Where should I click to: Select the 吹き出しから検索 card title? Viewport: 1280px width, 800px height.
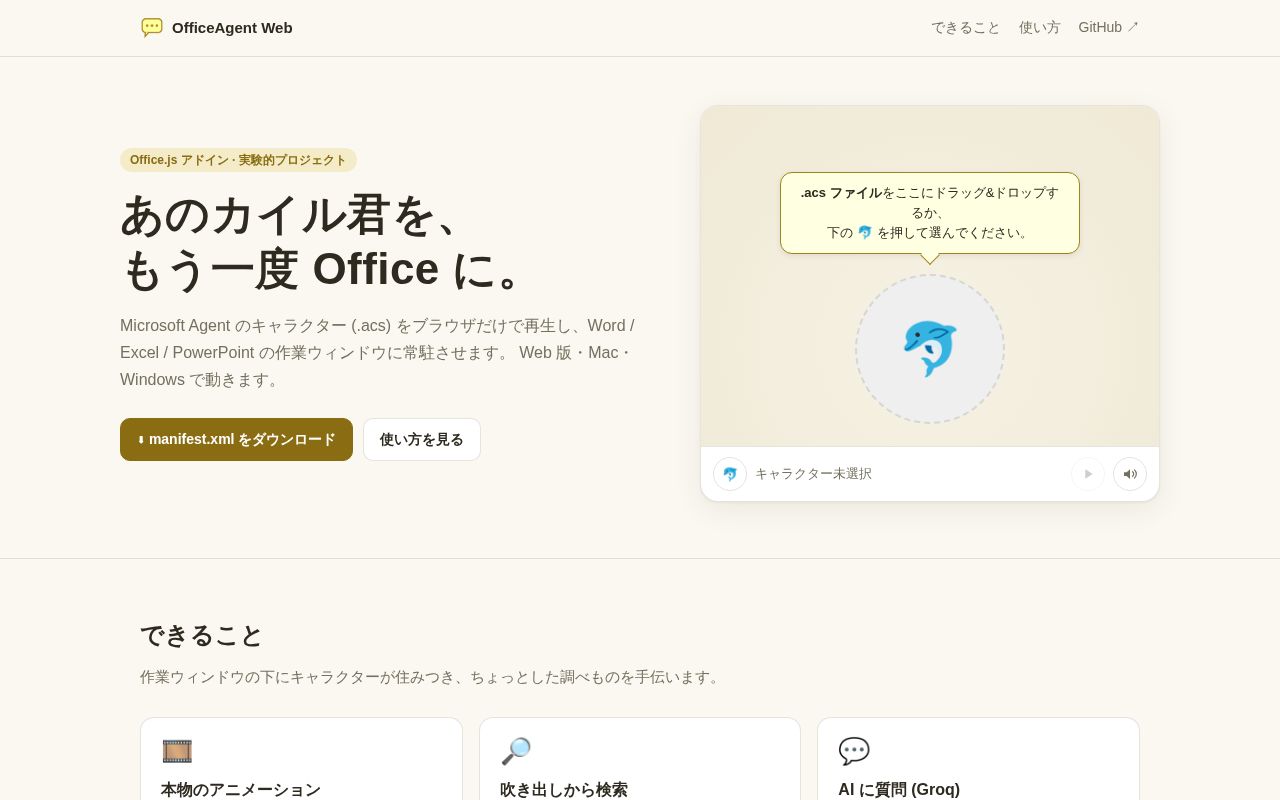pyautogui.click(x=564, y=790)
